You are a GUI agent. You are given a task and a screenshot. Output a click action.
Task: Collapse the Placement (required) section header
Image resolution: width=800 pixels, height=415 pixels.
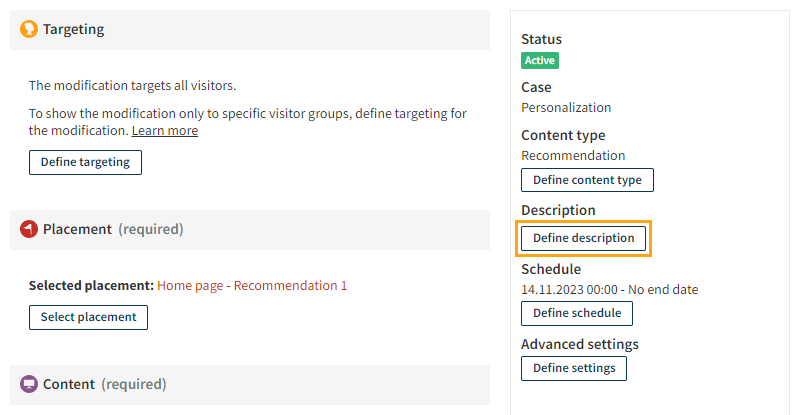(250, 229)
